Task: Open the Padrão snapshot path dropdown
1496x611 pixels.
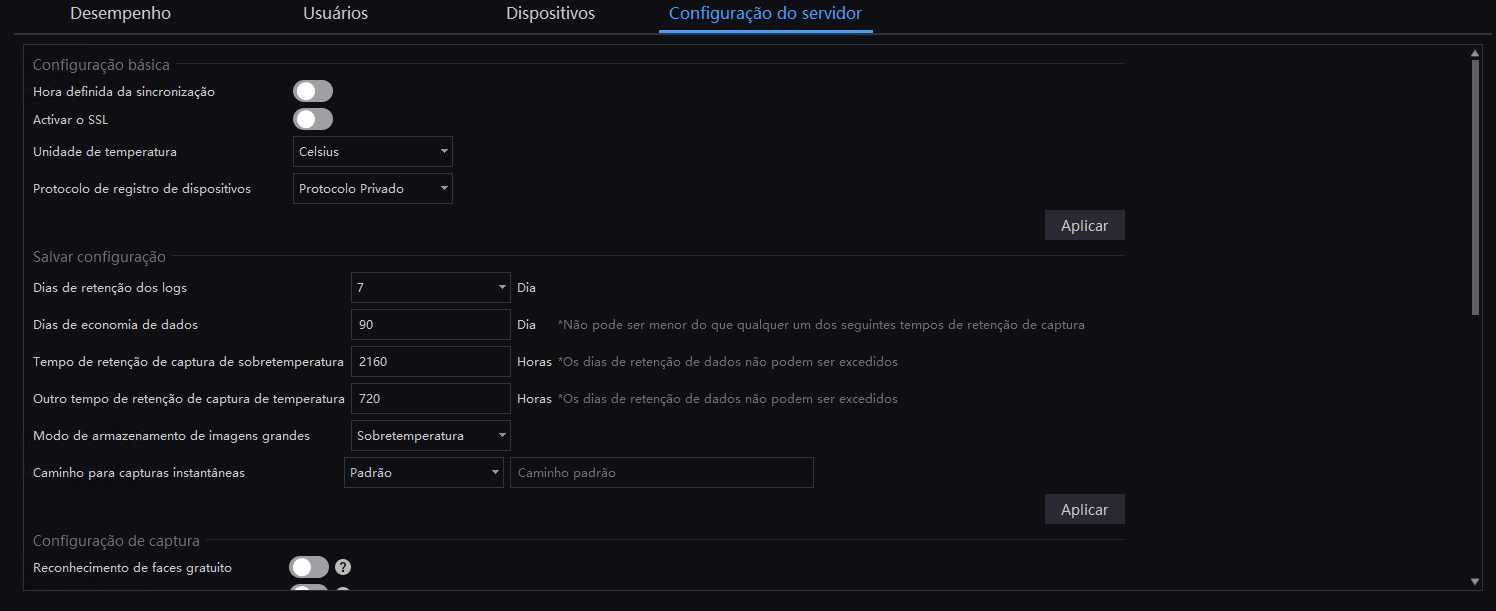Action: [424, 473]
